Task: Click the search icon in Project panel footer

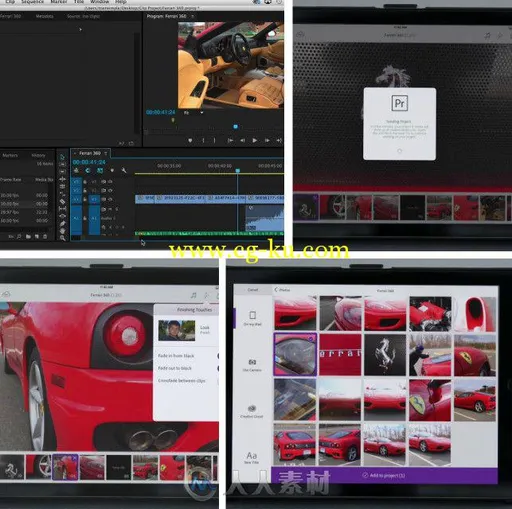Action: [x=19, y=236]
